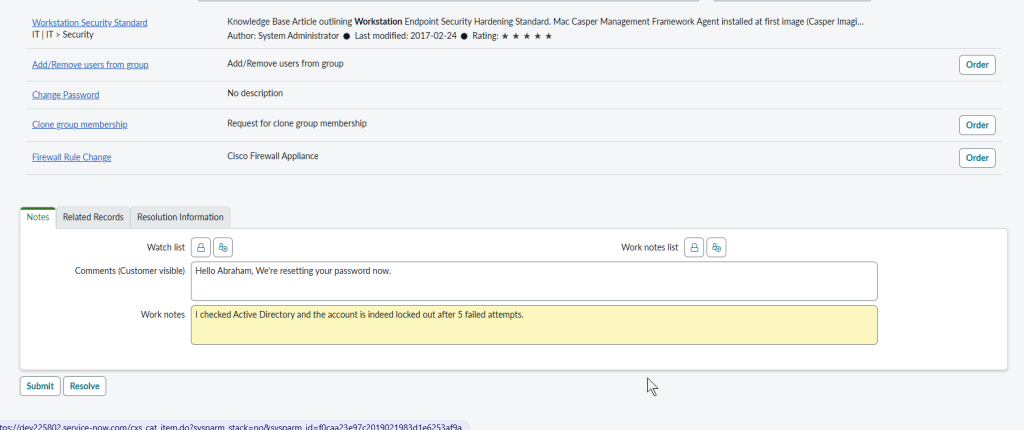Order the Firewall Rule Change item
This screenshot has width=1024, height=430.
click(977, 158)
